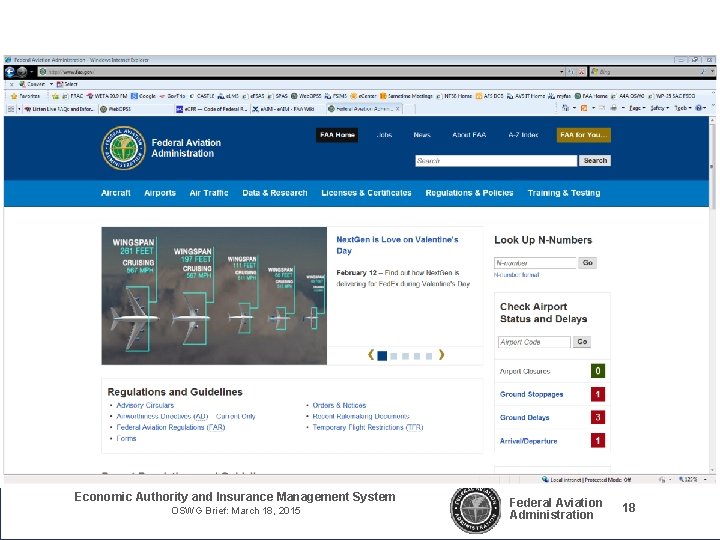
Task: Open recent pages dropdown beside Forward button
Action: coord(31,72)
